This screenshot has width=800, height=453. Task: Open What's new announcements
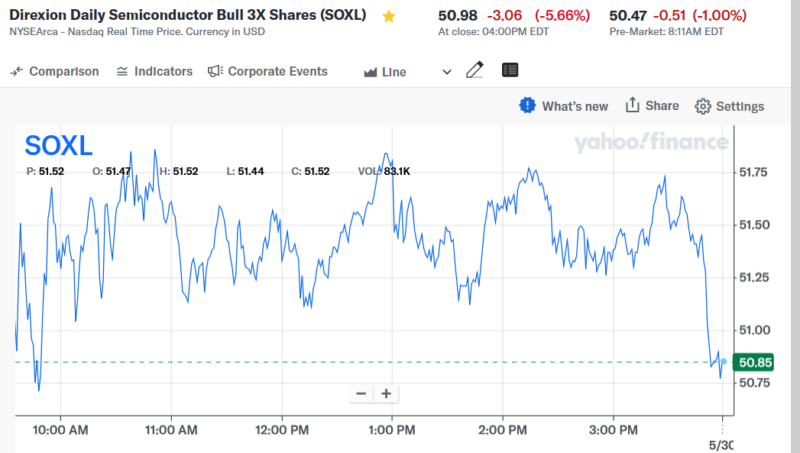564,106
